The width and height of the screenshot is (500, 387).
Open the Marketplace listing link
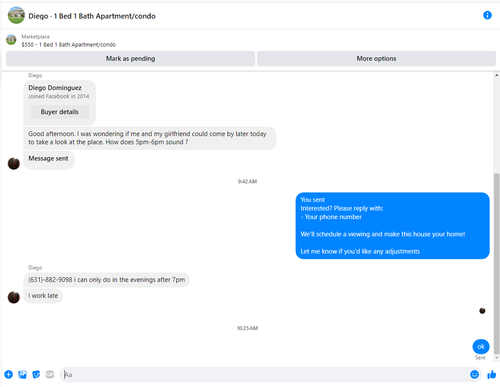coord(69,41)
